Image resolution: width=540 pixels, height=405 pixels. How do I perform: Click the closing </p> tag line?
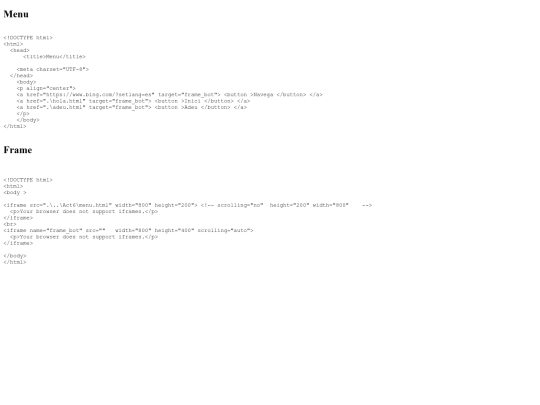click(23, 113)
